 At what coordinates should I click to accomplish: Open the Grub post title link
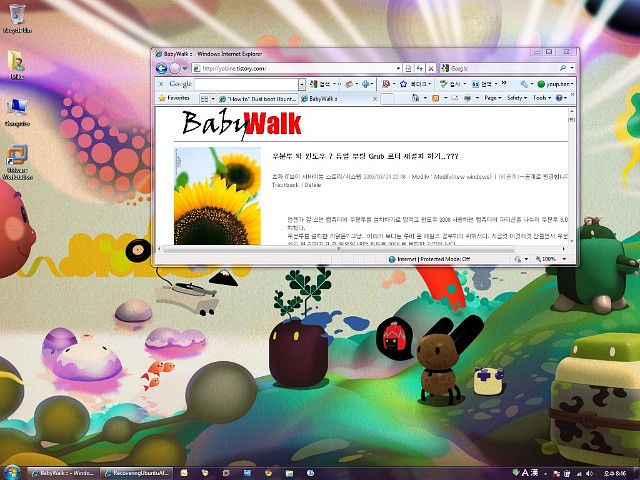tap(365, 156)
